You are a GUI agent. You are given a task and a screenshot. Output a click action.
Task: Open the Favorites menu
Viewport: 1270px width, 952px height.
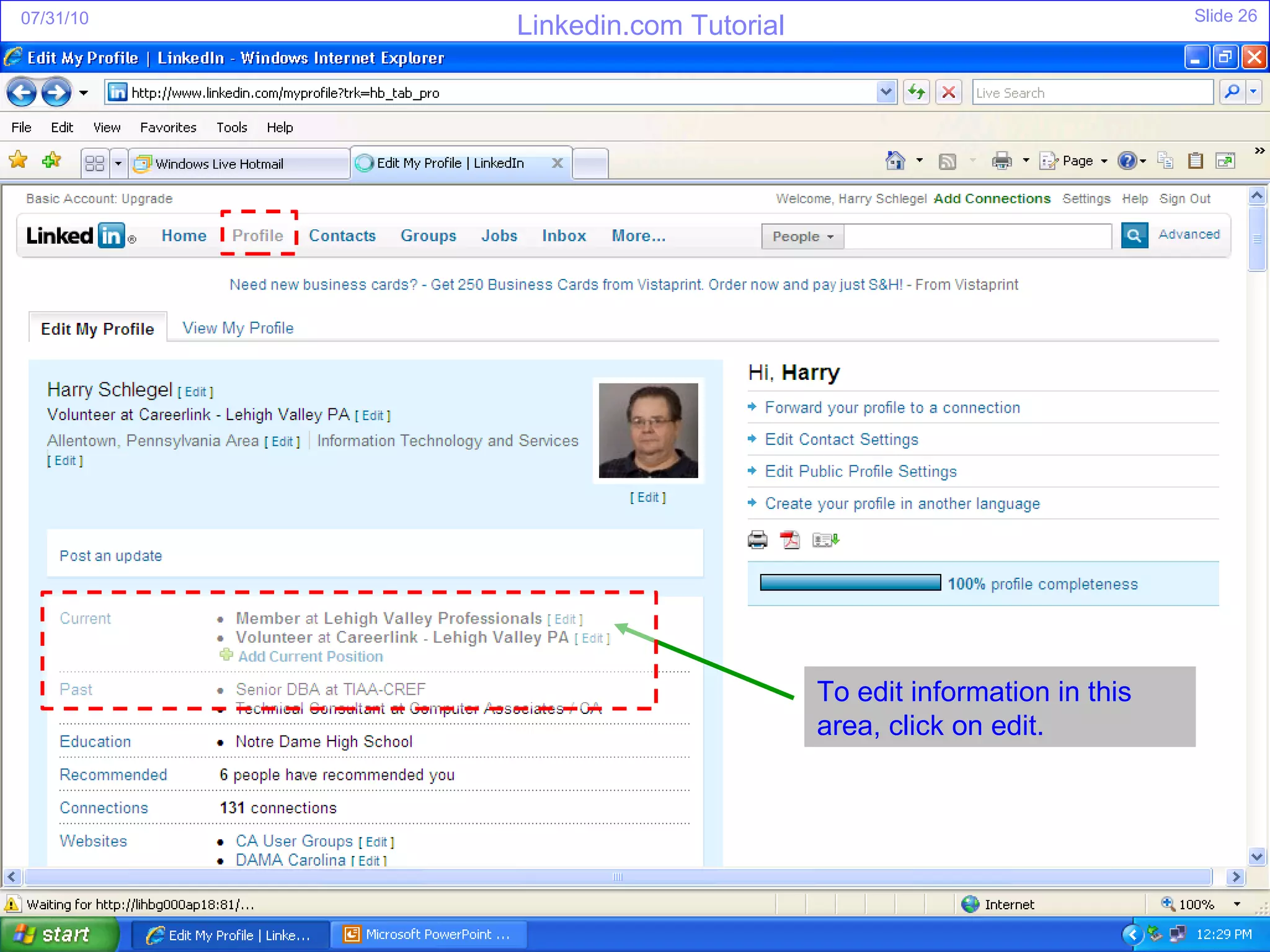click(168, 127)
